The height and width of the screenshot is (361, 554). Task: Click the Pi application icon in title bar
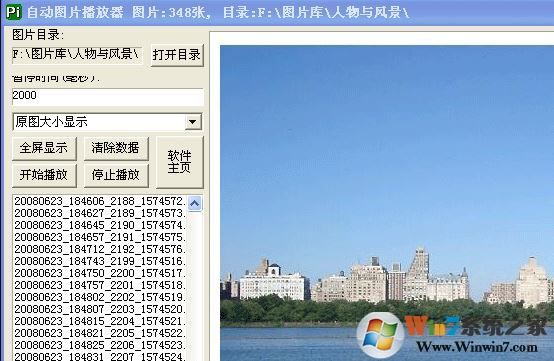pos(14,12)
